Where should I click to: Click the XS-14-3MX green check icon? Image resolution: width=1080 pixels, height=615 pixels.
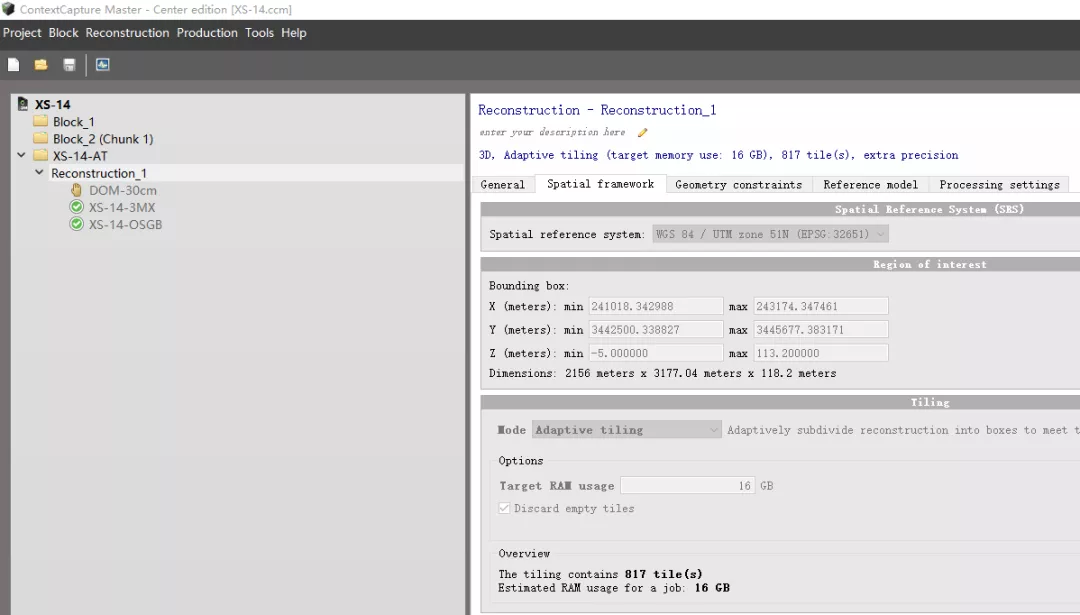pos(76,207)
